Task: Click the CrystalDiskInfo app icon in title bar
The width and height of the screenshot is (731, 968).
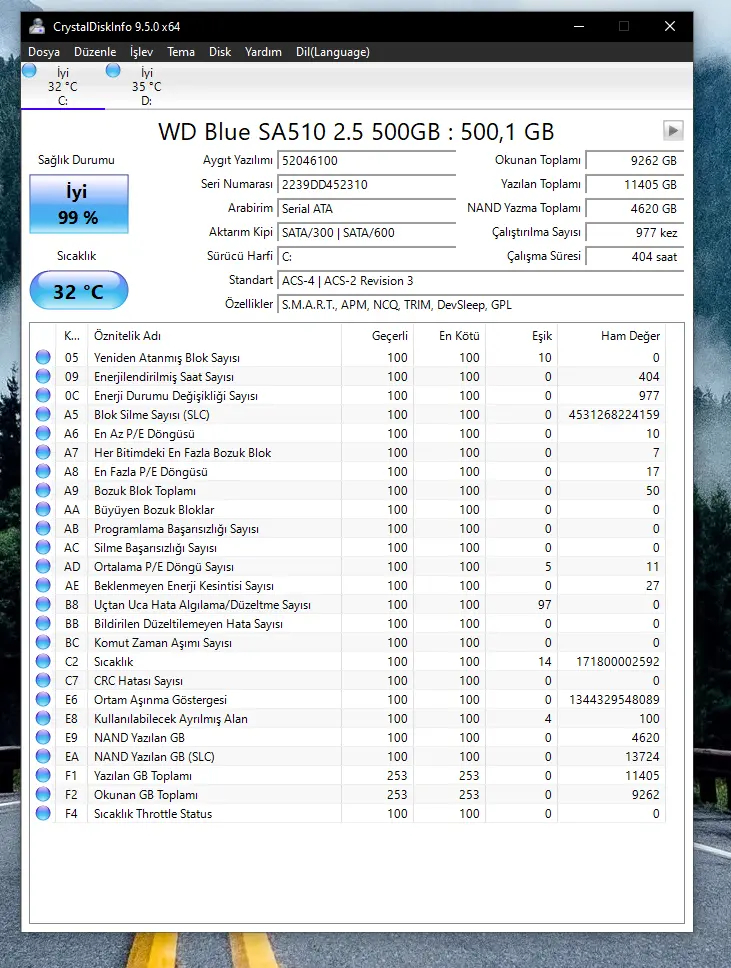Action: click(37, 27)
